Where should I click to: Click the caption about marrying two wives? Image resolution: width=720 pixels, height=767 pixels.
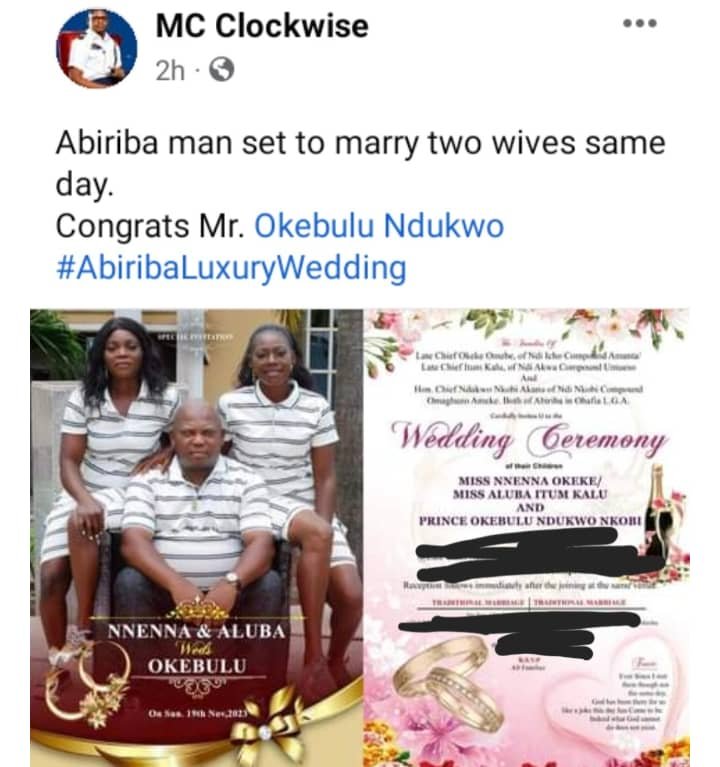click(360, 164)
